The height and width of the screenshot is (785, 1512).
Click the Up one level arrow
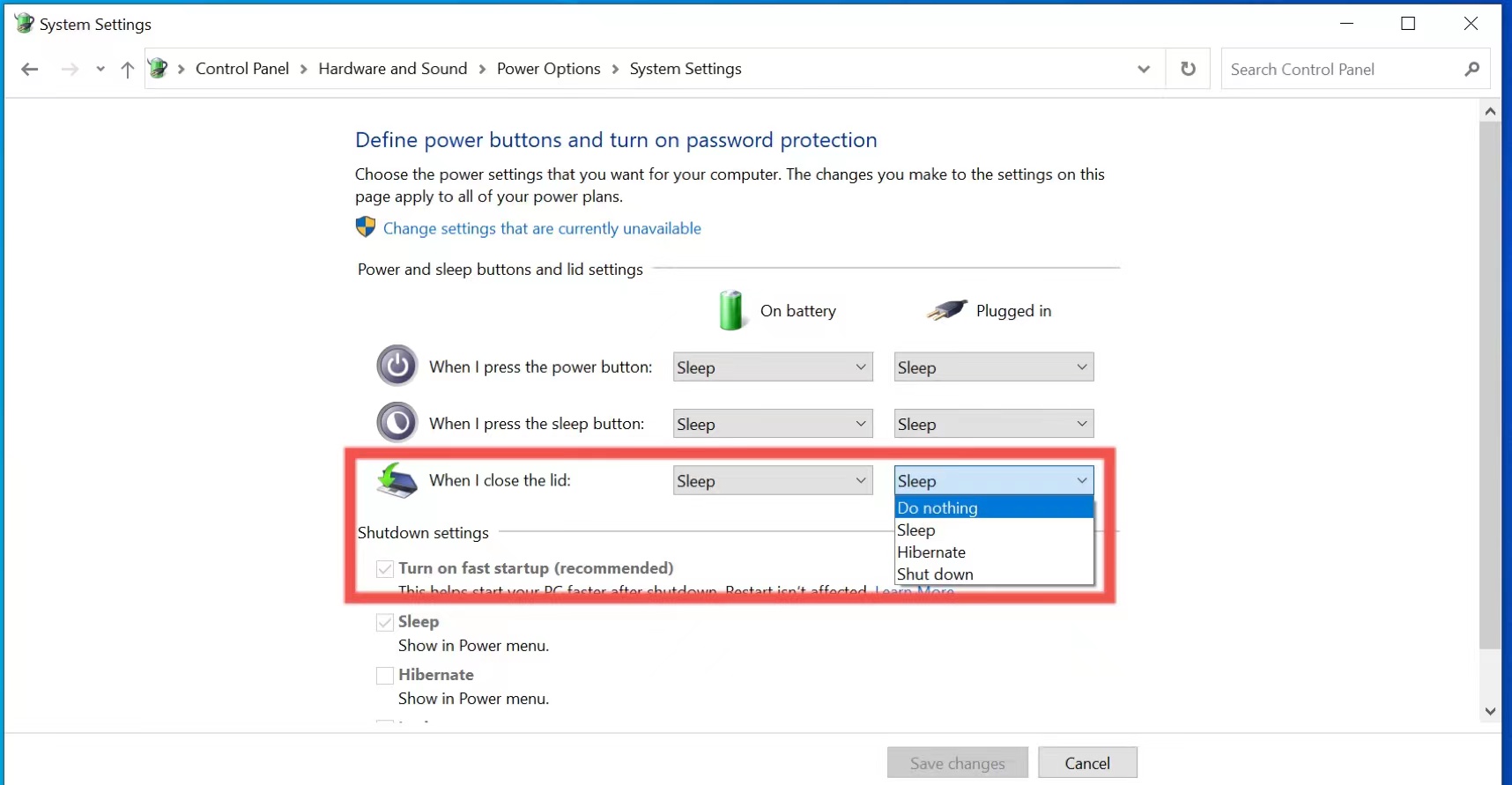pos(128,70)
